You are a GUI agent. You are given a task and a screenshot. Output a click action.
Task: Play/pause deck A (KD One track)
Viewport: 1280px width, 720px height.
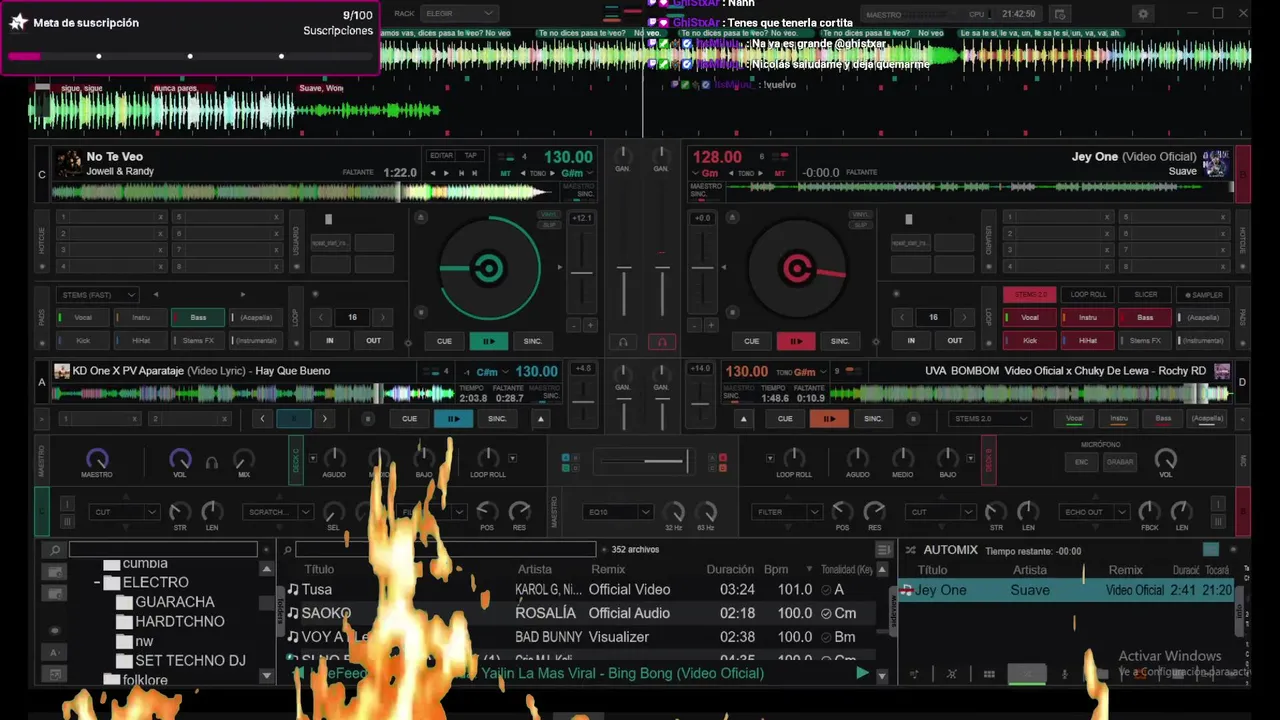tap(453, 419)
